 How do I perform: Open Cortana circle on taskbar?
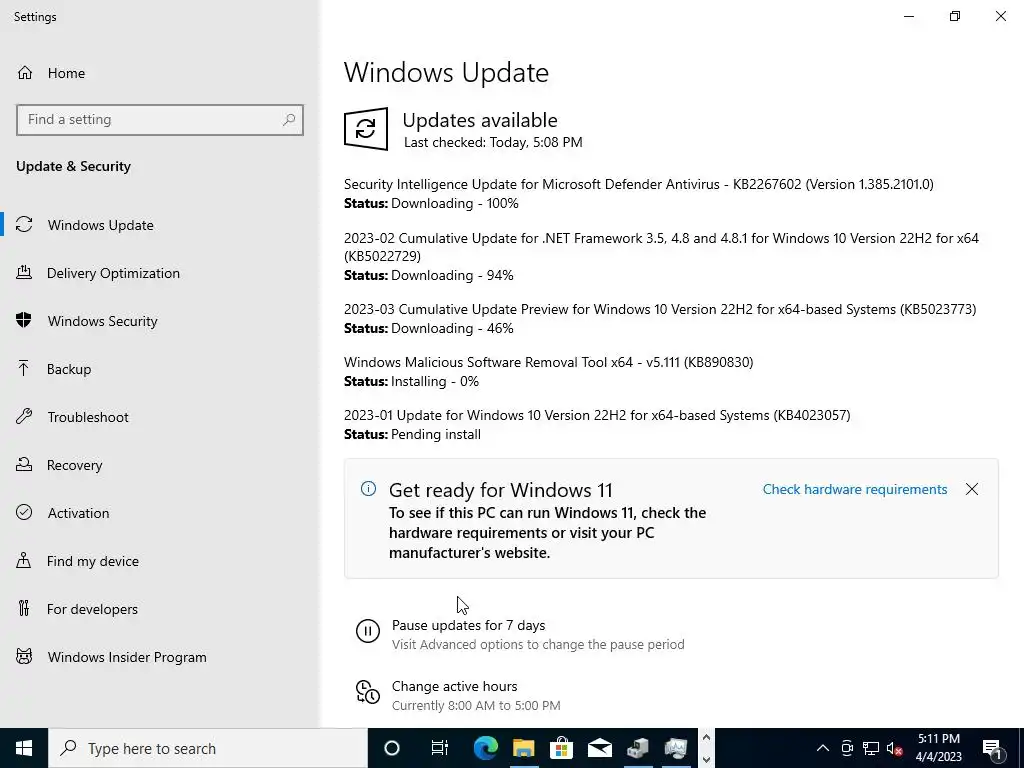pos(391,748)
